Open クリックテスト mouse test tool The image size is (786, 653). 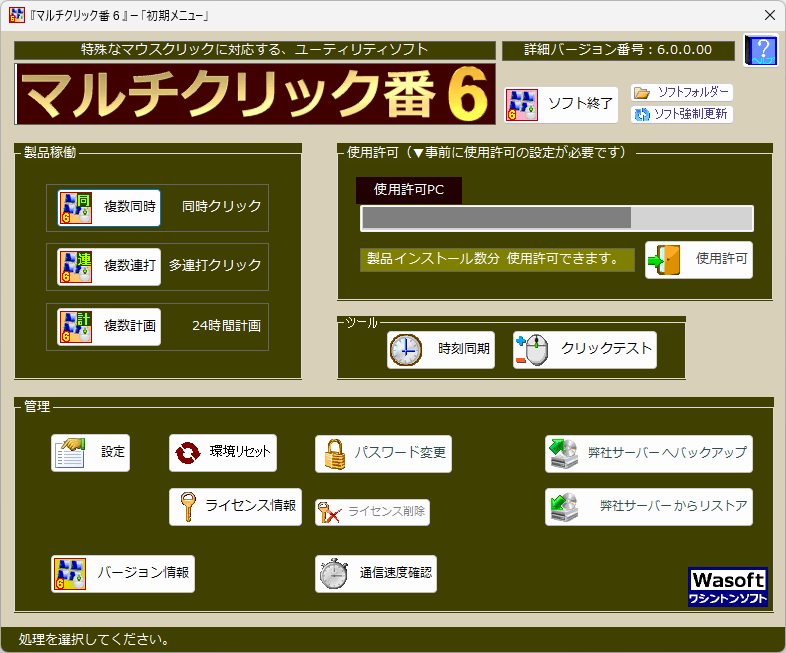click(x=584, y=350)
